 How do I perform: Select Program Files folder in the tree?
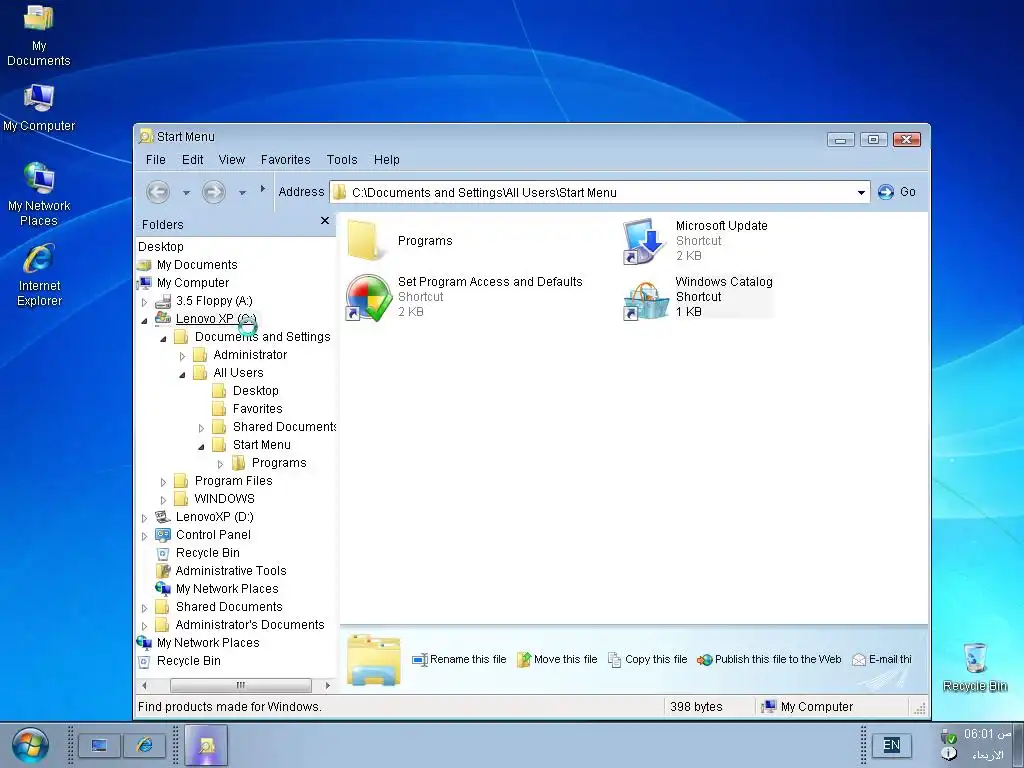click(x=233, y=481)
